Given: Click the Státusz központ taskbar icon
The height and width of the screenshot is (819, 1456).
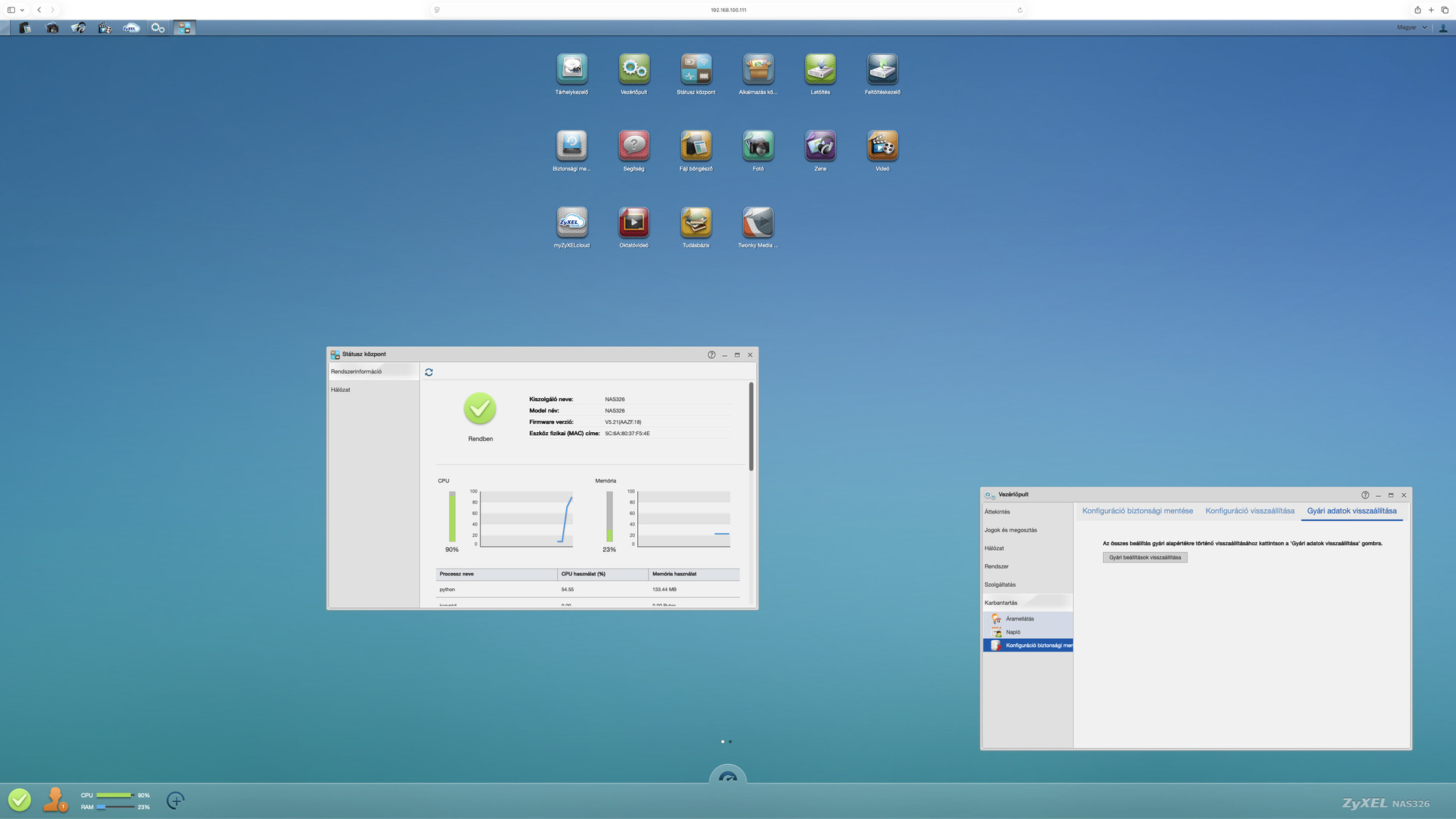Looking at the screenshot, I should pyautogui.click(x=184, y=28).
